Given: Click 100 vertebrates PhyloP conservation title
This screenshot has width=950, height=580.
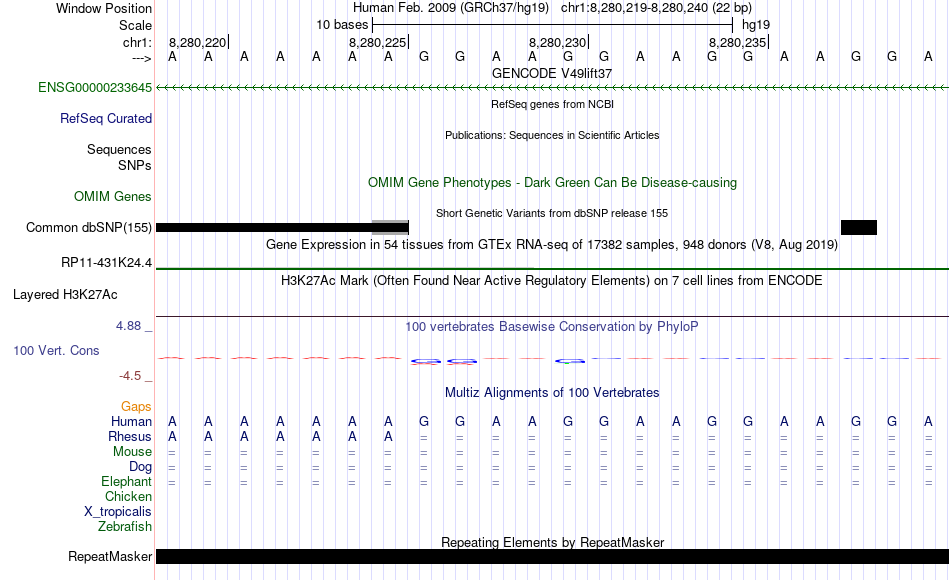Looking at the screenshot, I should coord(552,327).
